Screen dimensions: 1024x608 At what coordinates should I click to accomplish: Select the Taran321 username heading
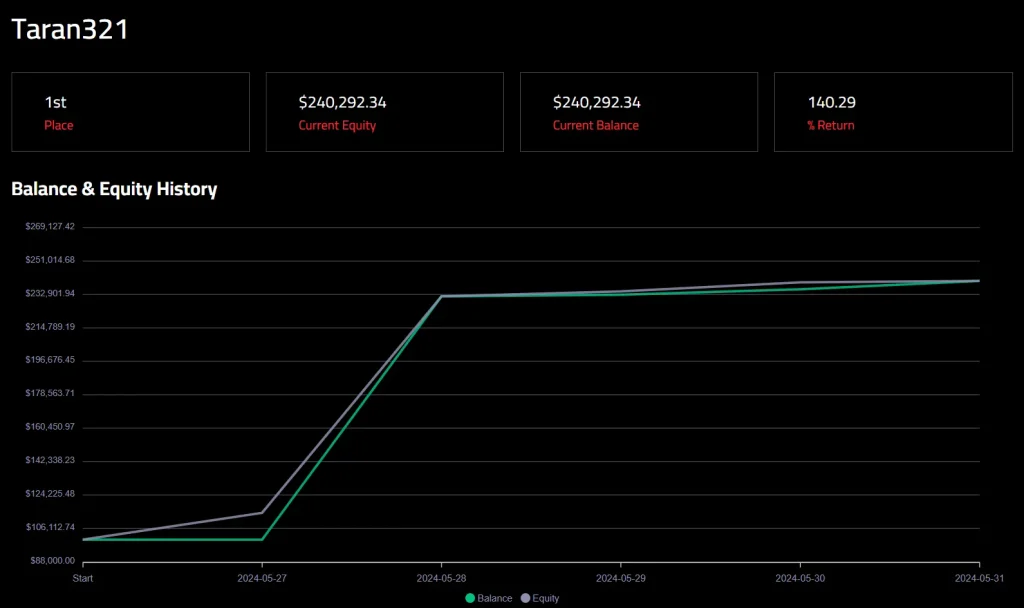(70, 29)
